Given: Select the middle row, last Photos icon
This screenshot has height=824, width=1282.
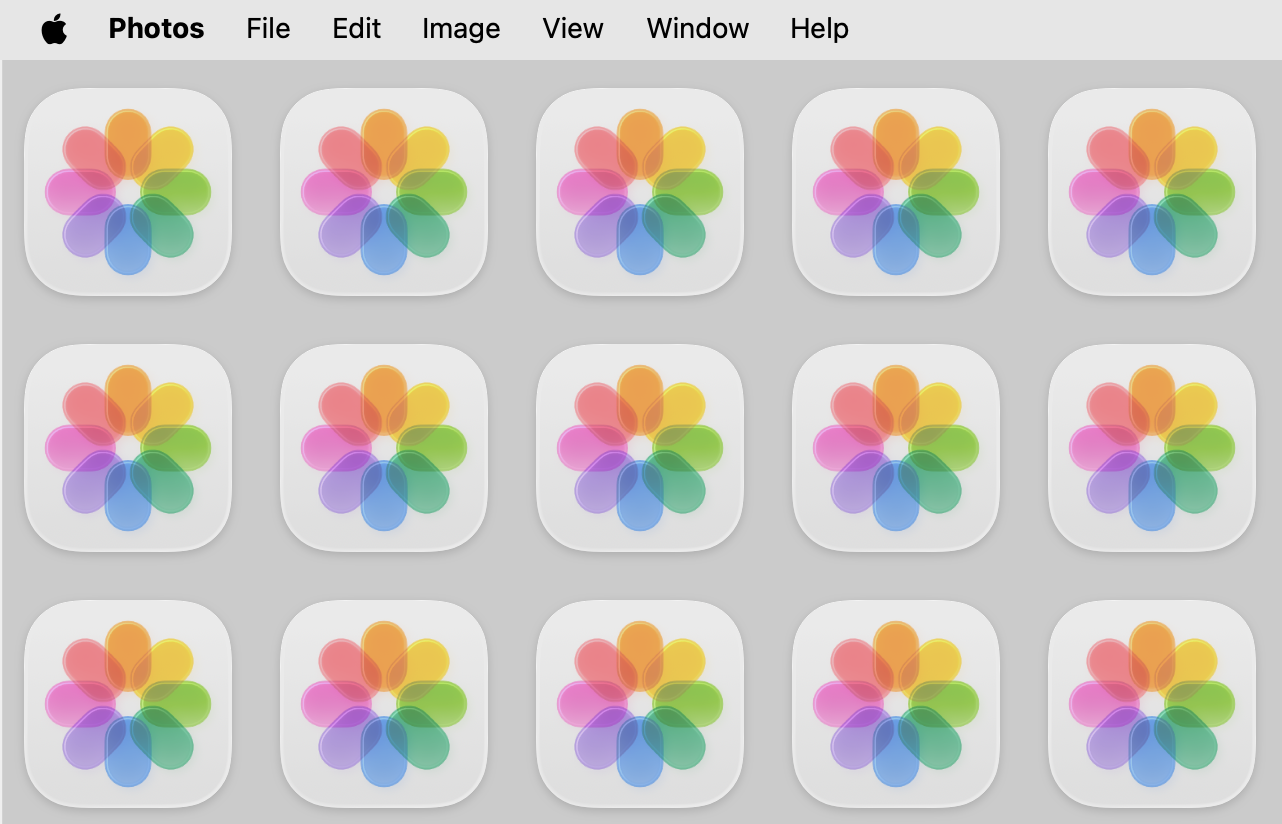Looking at the screenshot, I should (1152, 447).
